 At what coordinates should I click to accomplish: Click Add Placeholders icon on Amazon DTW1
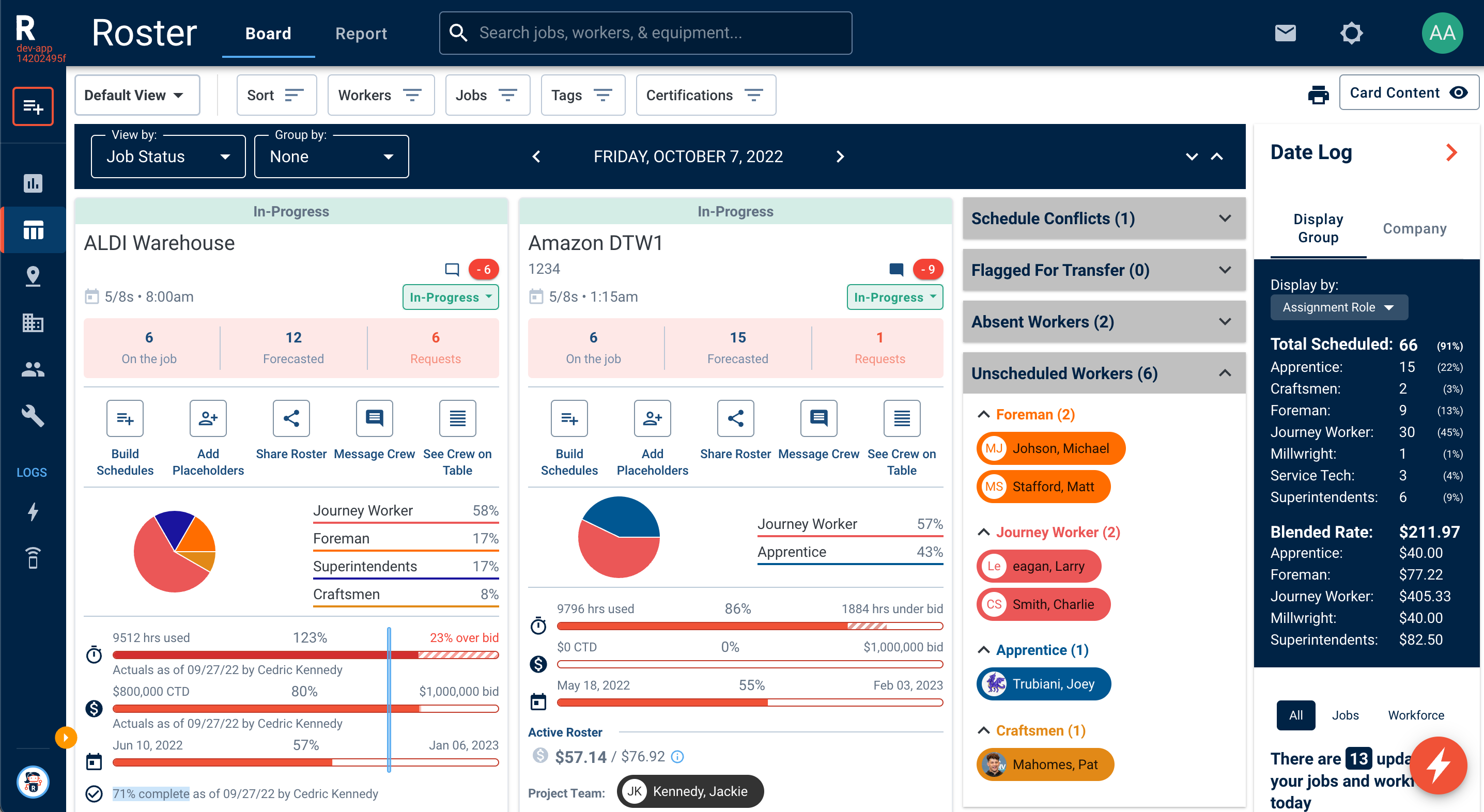652,419
